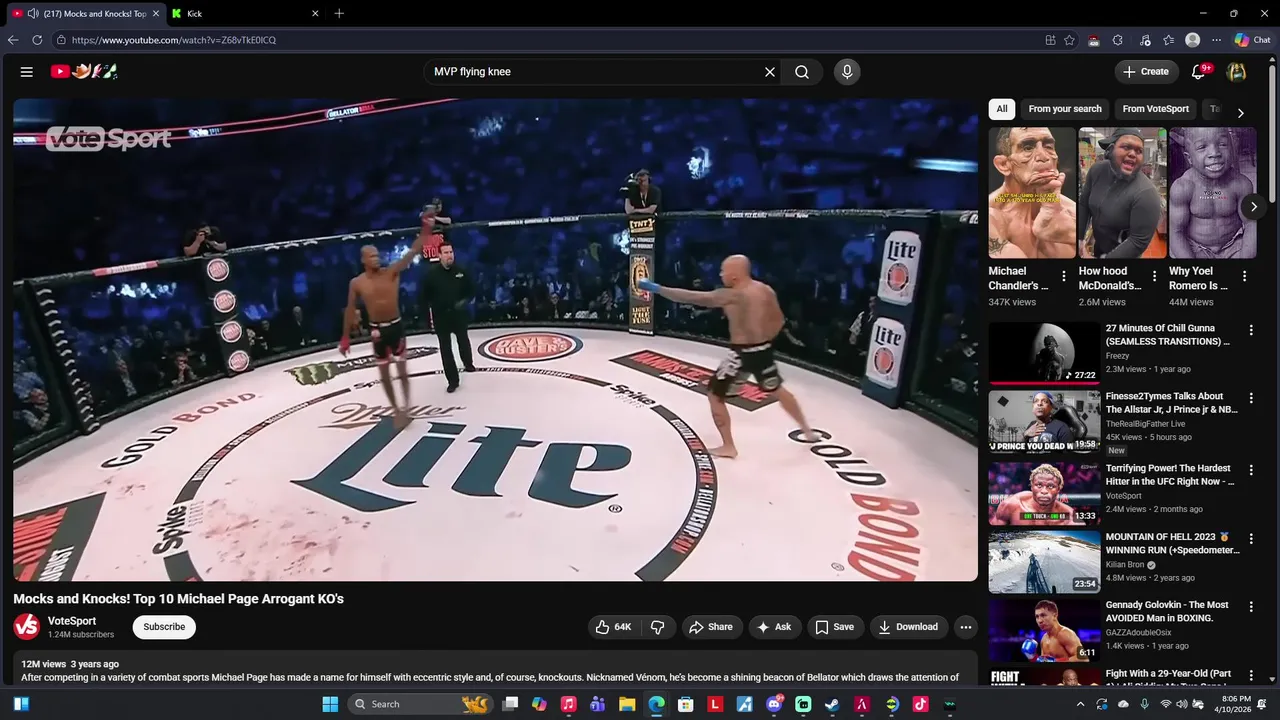Open TikTok from taskbar
Viewport: 1280px width, 720px height.
pyautogui.click(x=920, y=704)
